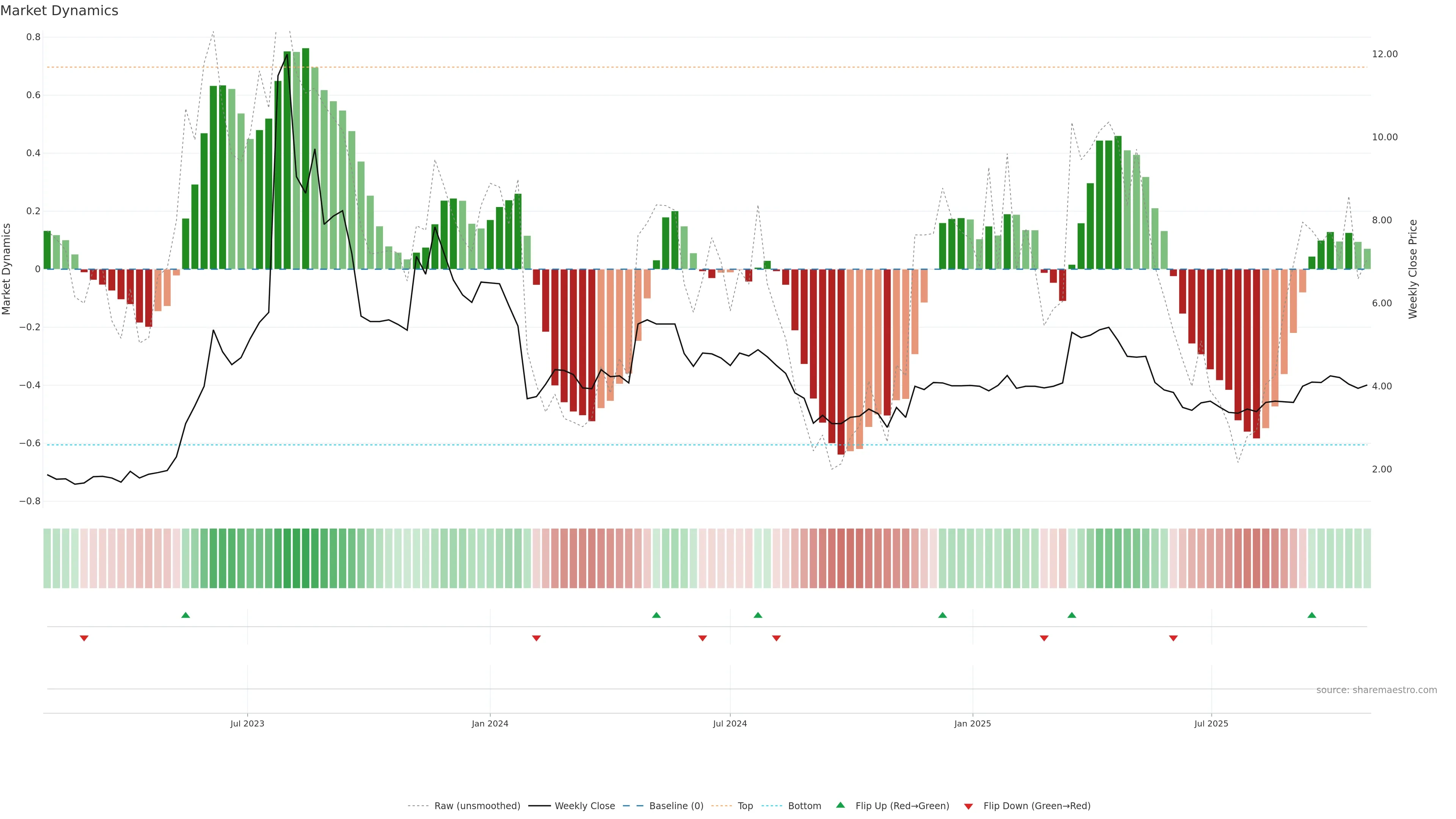Viewport: 1456px width, 819px height.
Task: Click the green triangle icon in the legend
Action: 841,805
